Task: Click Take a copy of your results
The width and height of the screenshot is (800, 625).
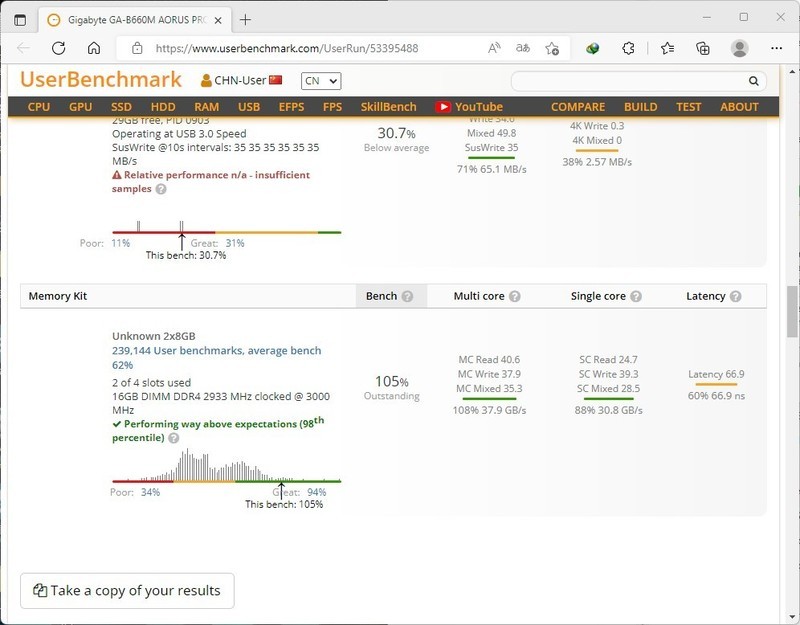Action: [x=127, y=591]
